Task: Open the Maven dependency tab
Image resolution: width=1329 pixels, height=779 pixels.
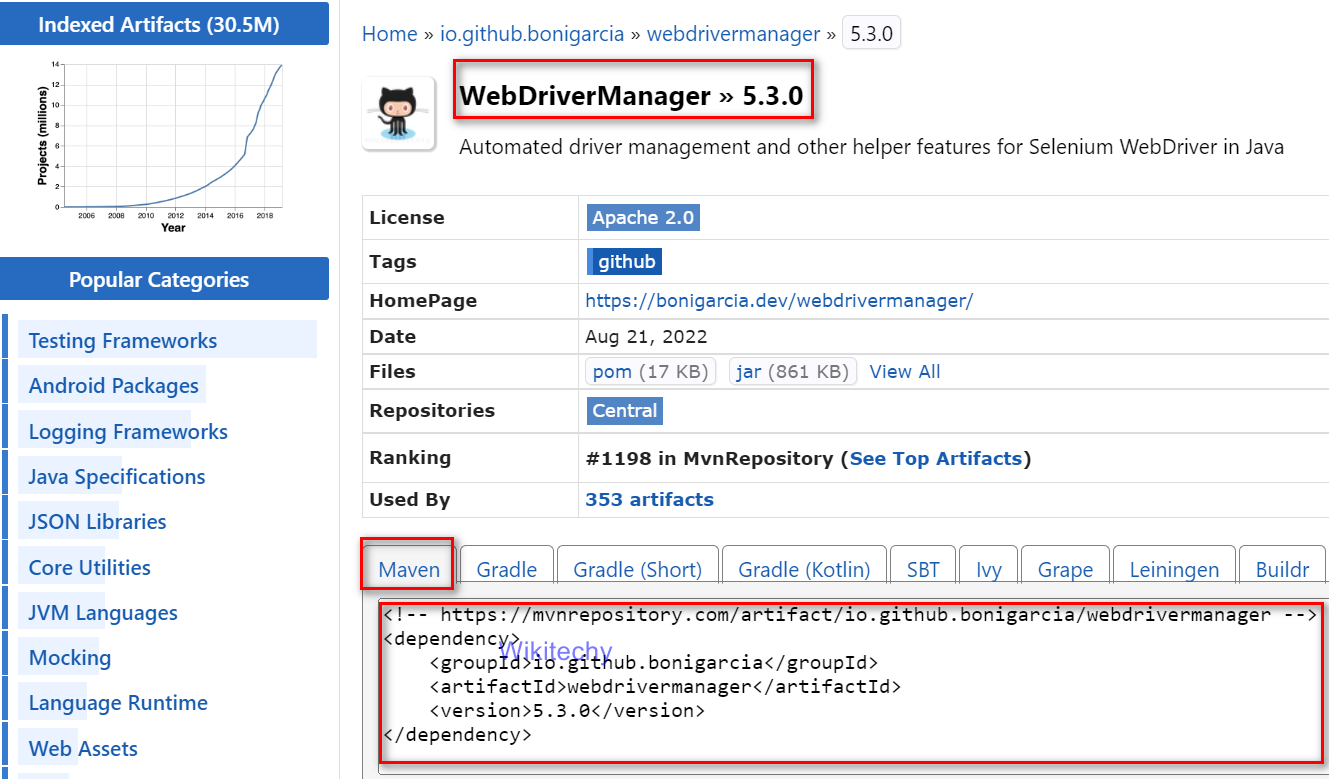Action: point(409,569)
